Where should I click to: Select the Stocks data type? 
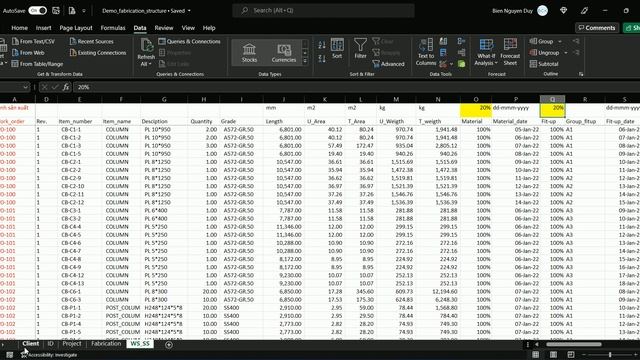click(x=249, y=53)
